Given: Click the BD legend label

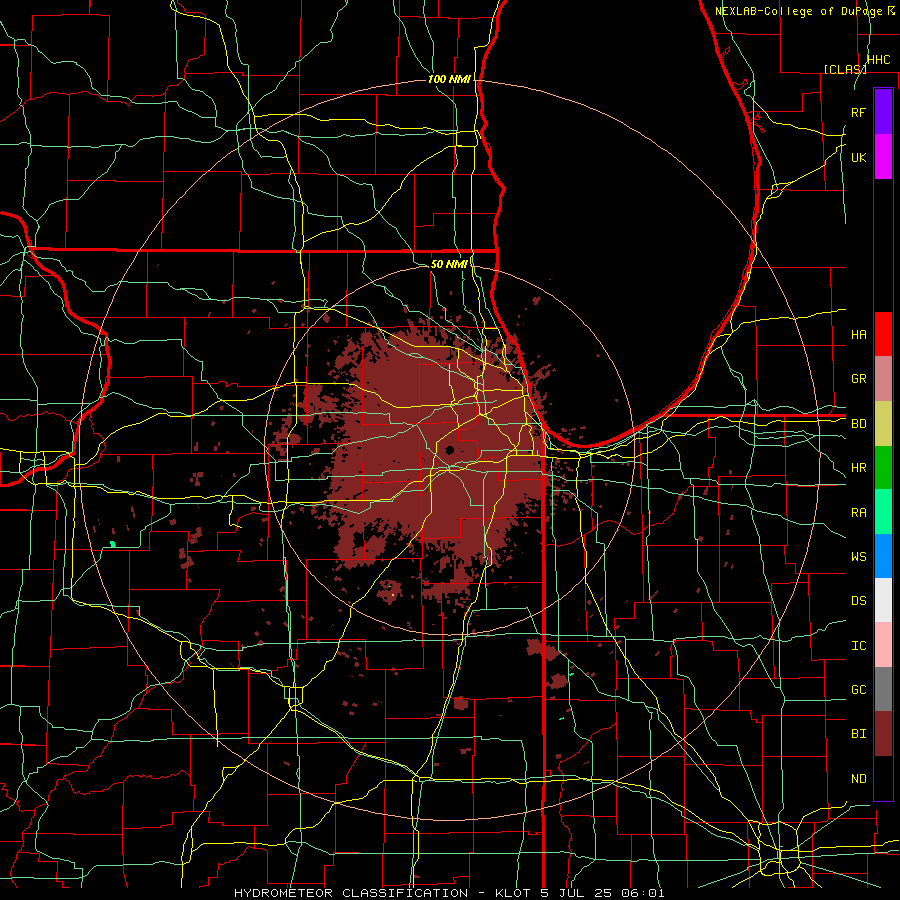Looking at the screenshot, I should click(858, 424).
